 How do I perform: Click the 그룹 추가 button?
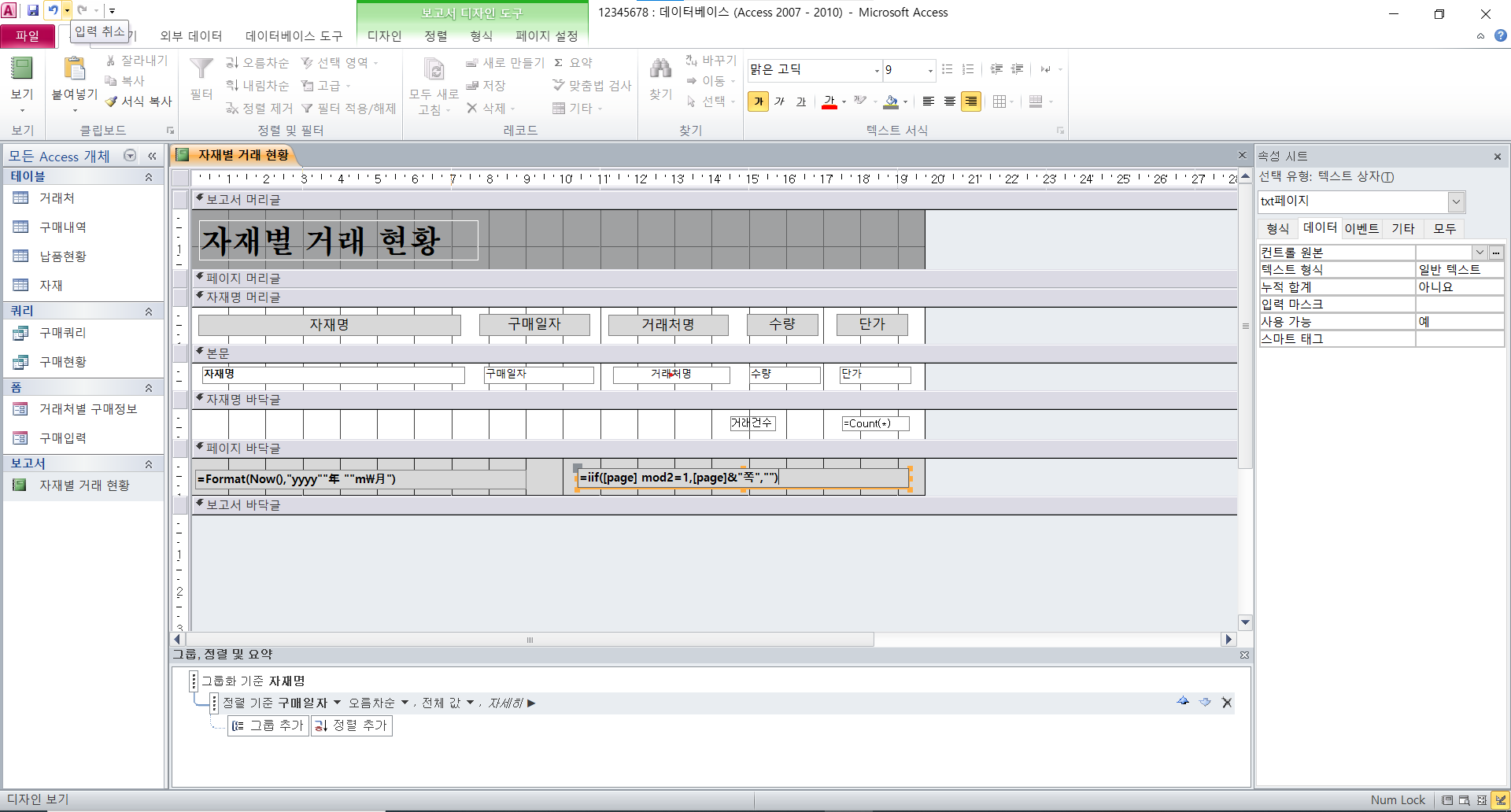point(268,725)
